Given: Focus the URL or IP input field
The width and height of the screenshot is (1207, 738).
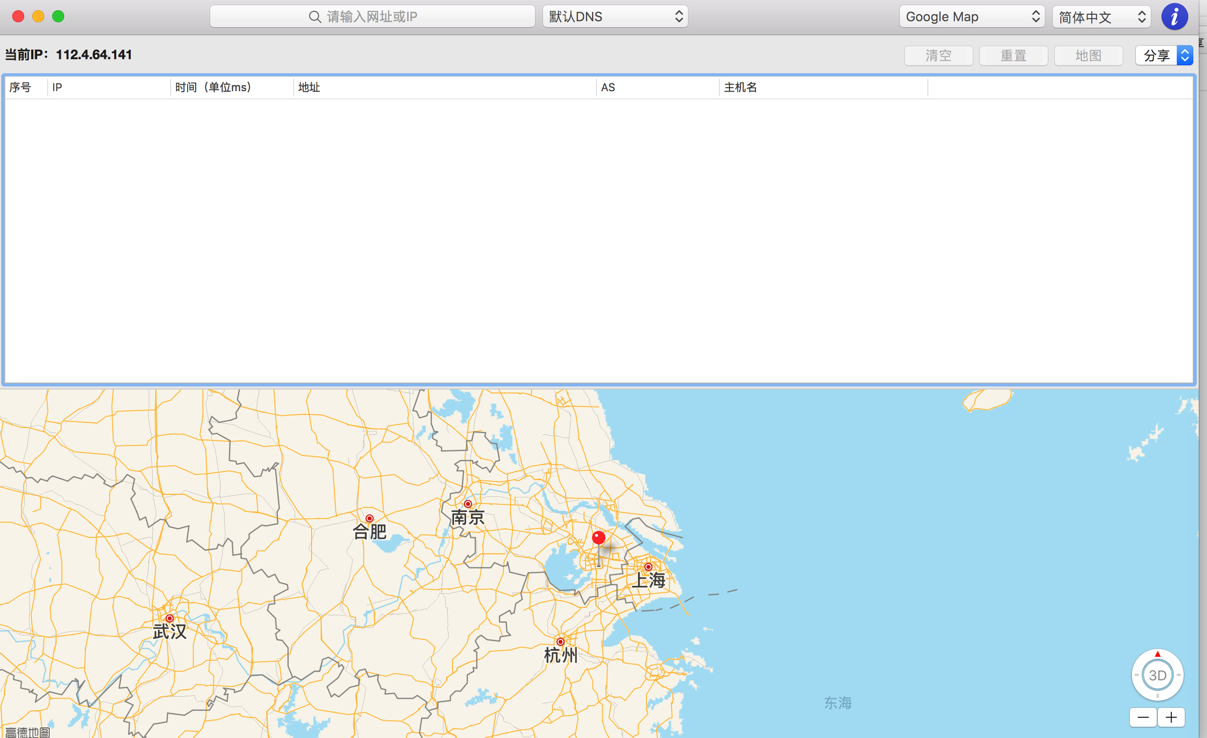Looking at the screenshot, I should (372, 17).
